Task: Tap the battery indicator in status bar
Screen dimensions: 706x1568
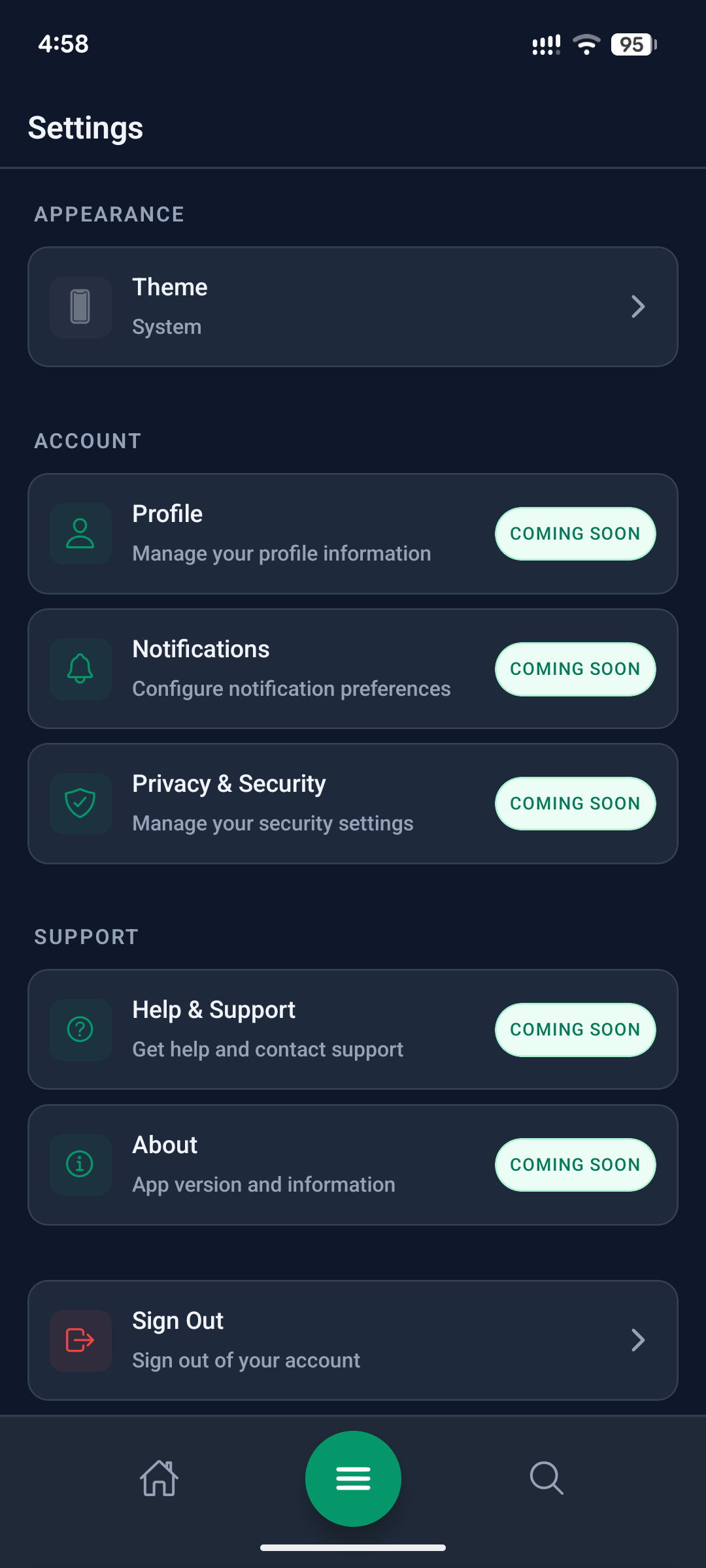Action: pos(633,44)
